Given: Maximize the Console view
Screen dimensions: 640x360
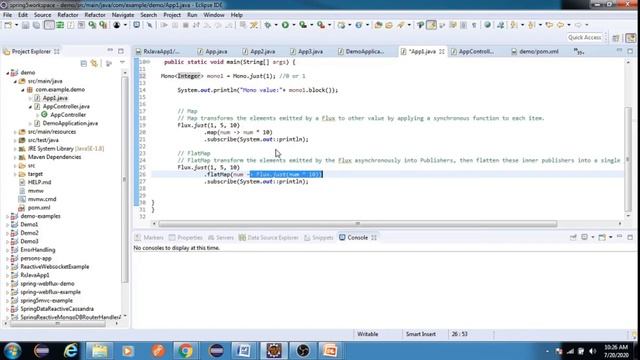Looking at the screenshot, I should pos(630,237).
